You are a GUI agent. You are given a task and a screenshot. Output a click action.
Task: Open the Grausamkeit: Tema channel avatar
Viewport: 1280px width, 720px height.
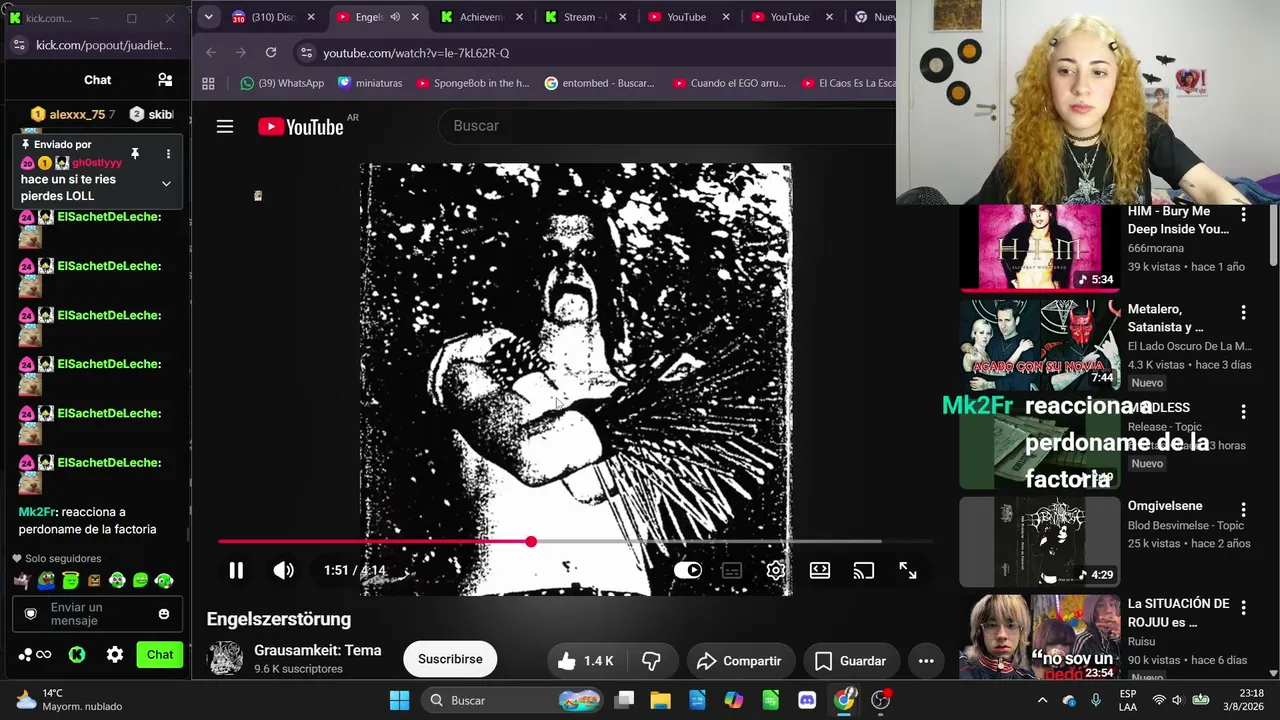click(x=225, y=658)
